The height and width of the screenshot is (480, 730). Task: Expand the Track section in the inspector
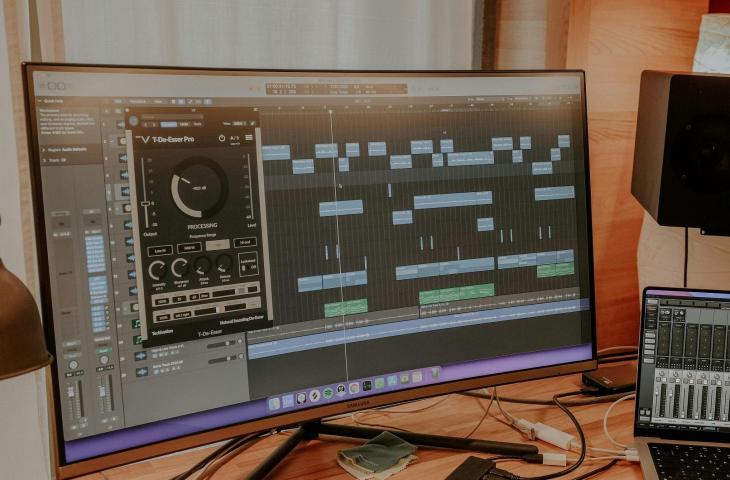coord(44,160)
